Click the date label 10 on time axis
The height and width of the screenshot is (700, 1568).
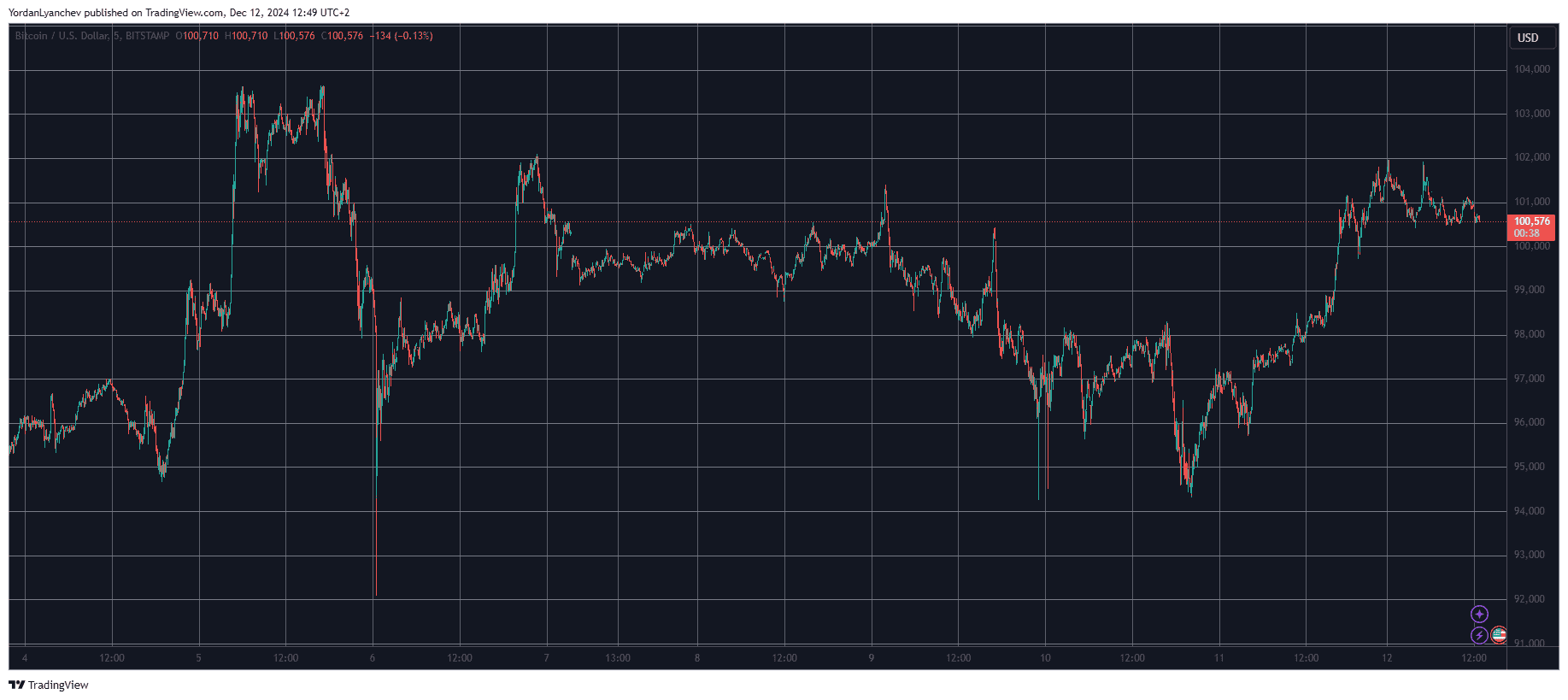[1045, 658]
